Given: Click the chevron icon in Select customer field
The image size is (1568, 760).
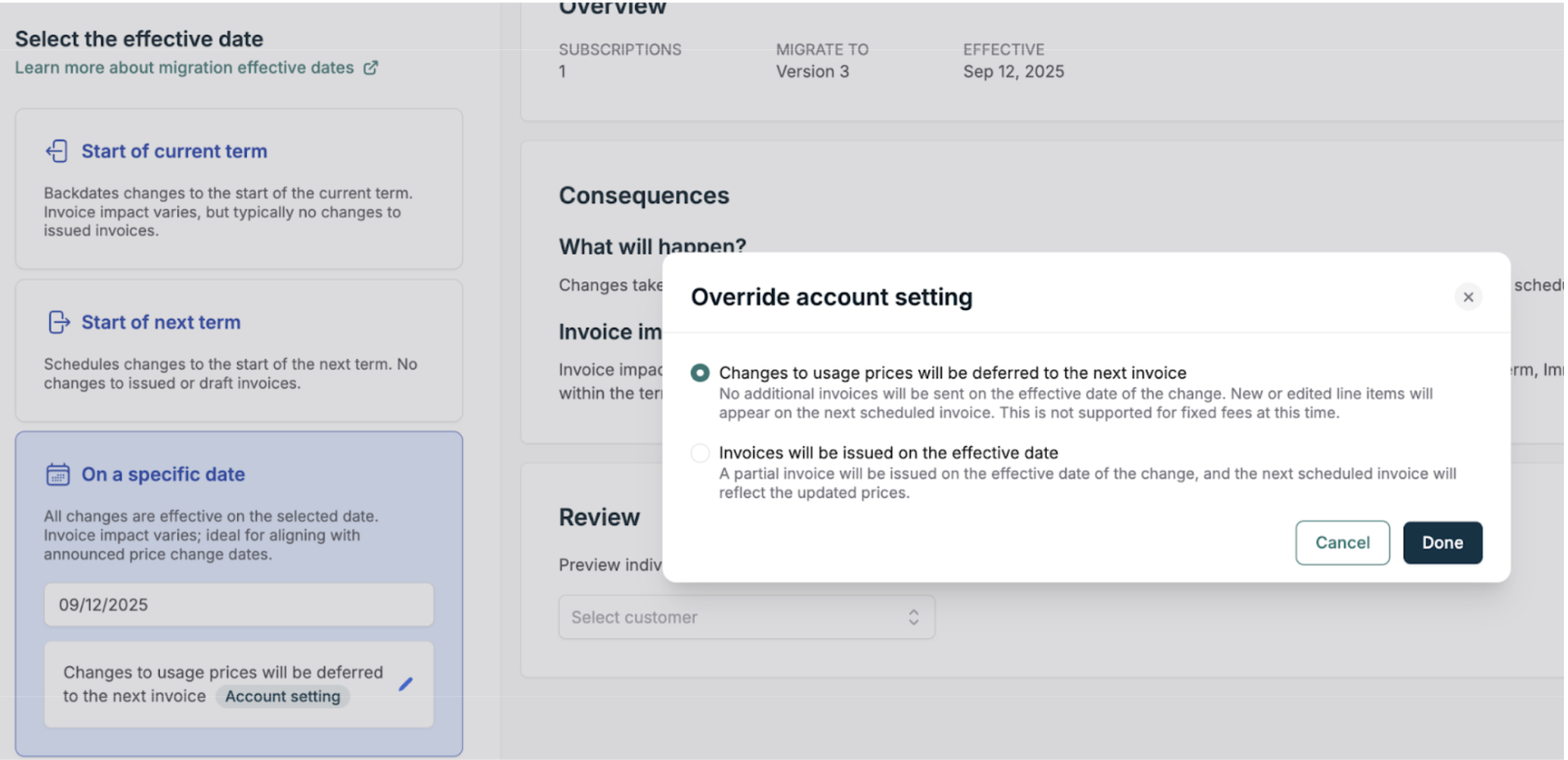Looking at the screenshot, I should 914,617.
